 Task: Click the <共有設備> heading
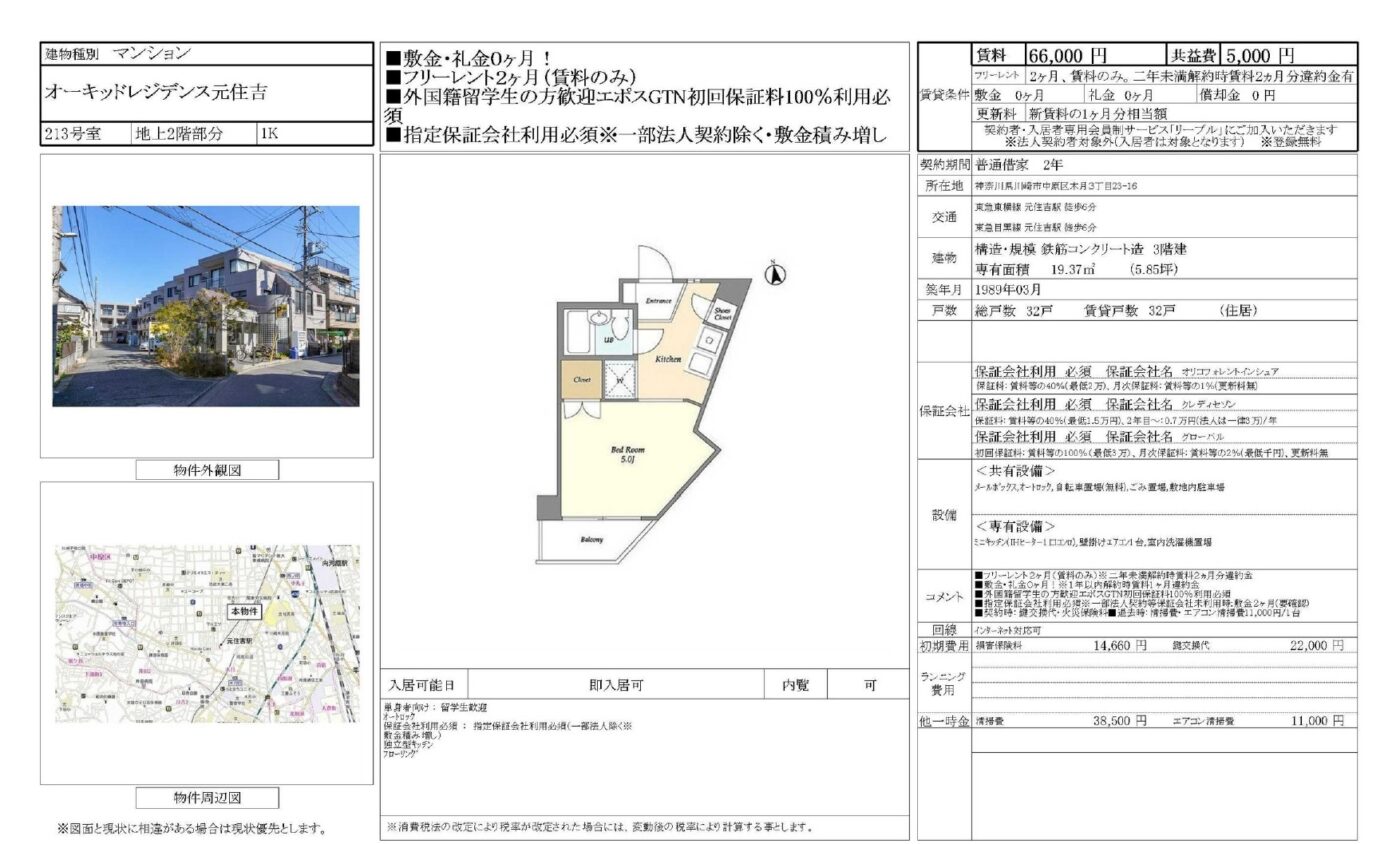[1015, 470]
